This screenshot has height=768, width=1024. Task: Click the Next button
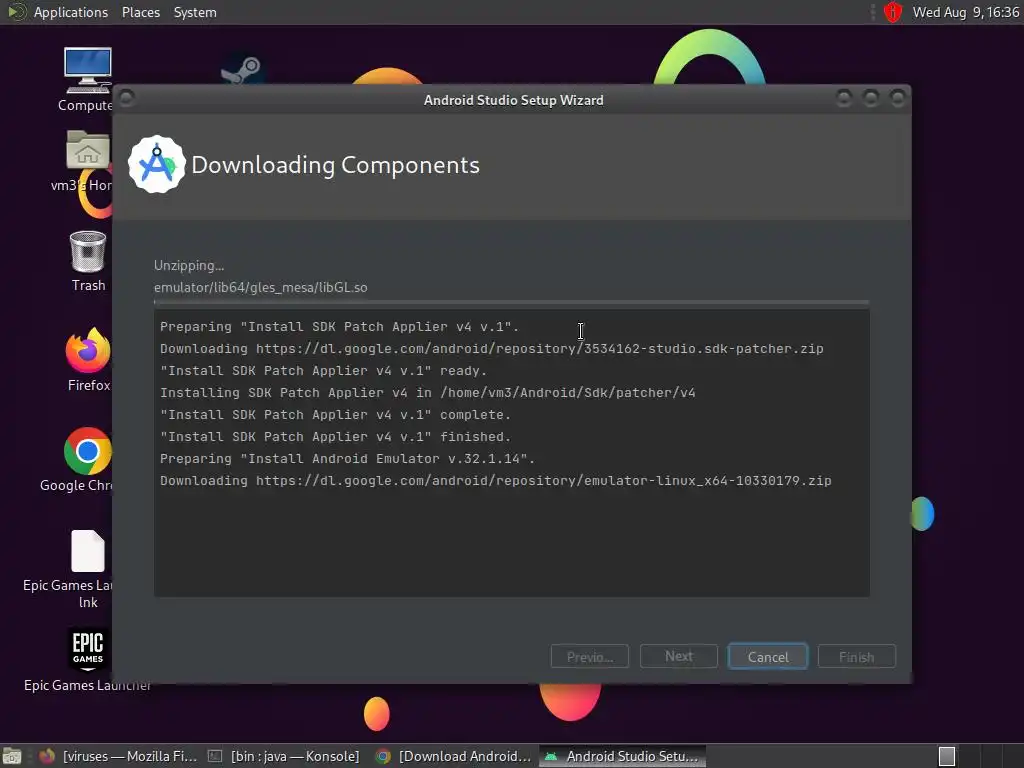pos(679,656)
